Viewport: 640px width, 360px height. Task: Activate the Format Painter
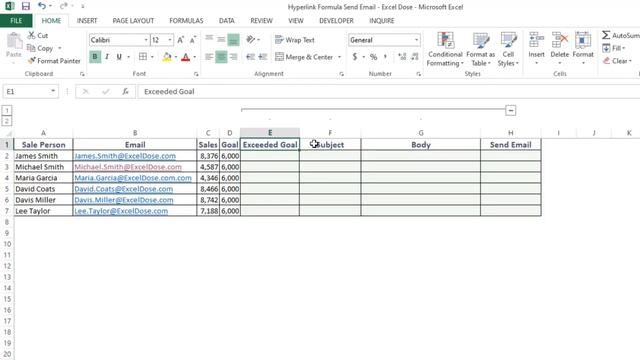click(54, 61)
